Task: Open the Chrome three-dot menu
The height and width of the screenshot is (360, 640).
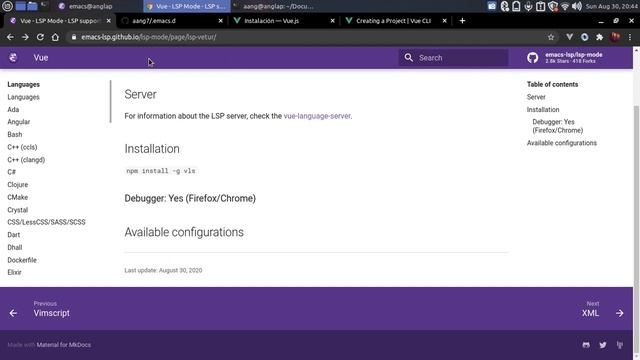Action: coord(630,37)
